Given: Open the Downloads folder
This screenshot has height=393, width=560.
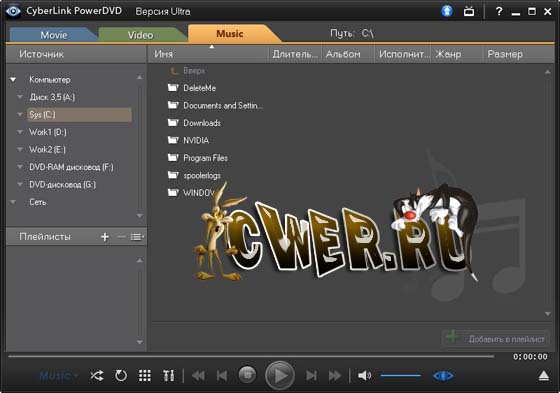Looking at the screenshot, I should click(202, 123).
